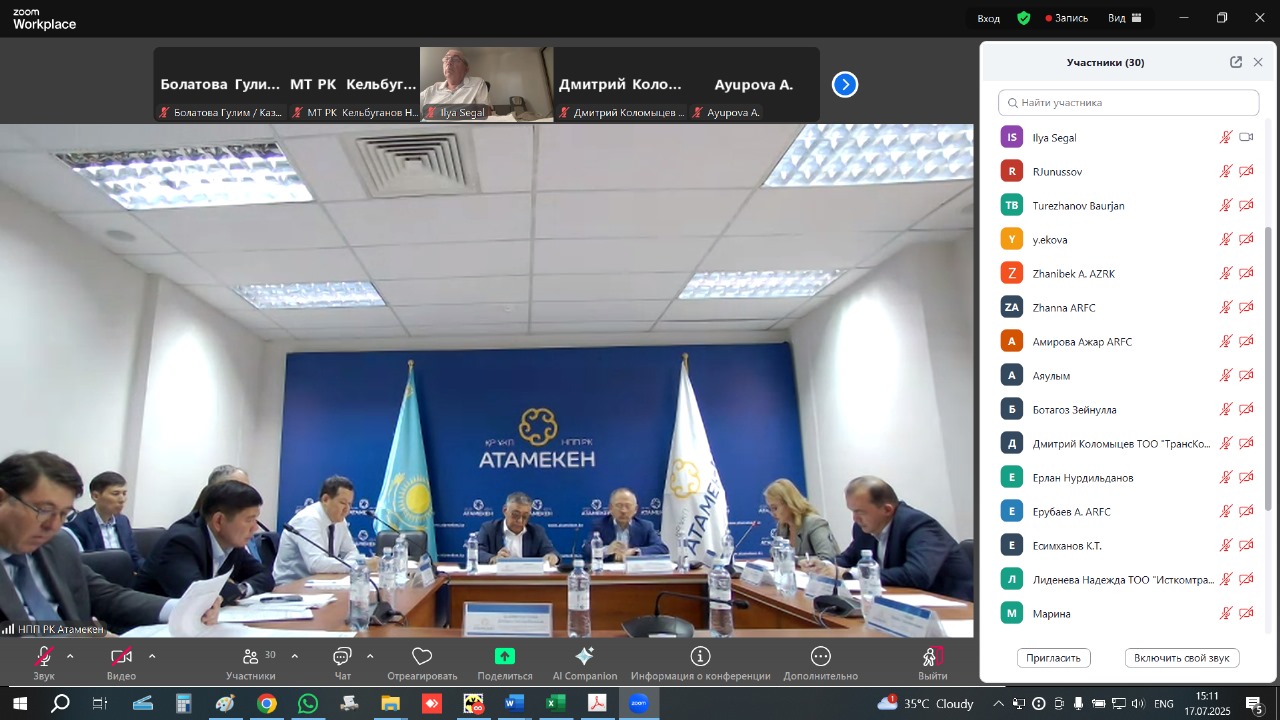This screenshot has height=720, width=1280.
Task: Select Zhanna ARFC in participant list
Action: coord(1128,308)
